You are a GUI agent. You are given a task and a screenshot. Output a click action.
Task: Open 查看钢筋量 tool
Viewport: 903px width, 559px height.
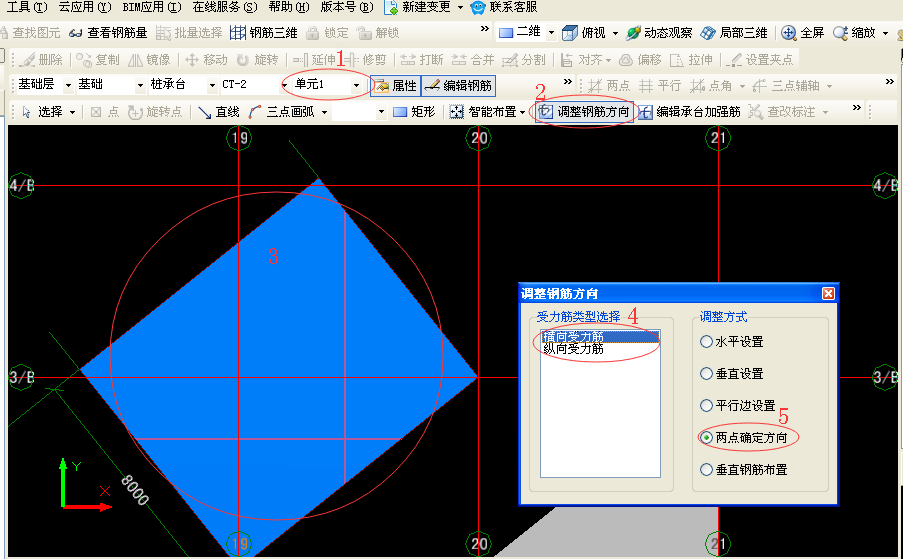click(x=108, y=33)
